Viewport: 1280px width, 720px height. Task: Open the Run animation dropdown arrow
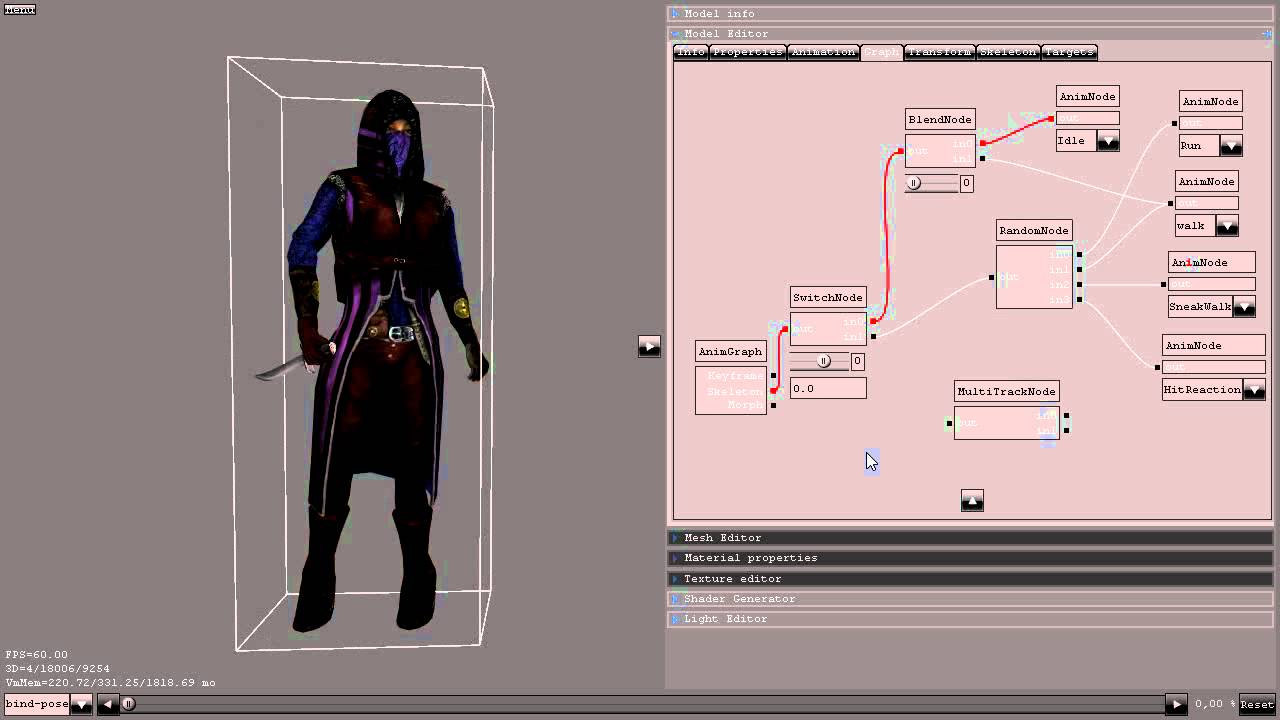pyautogui.click(x=1231, y=146)
